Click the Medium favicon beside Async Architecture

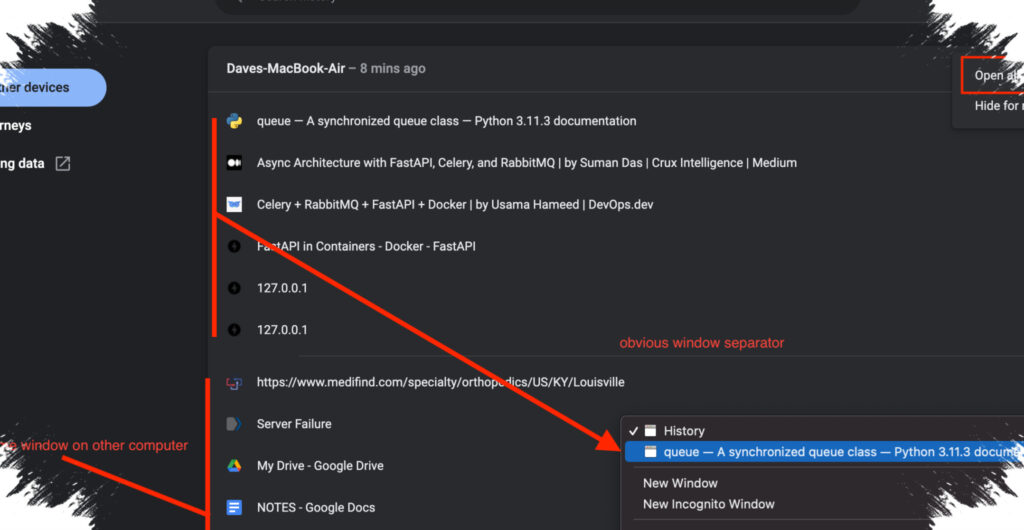point(234,163)
